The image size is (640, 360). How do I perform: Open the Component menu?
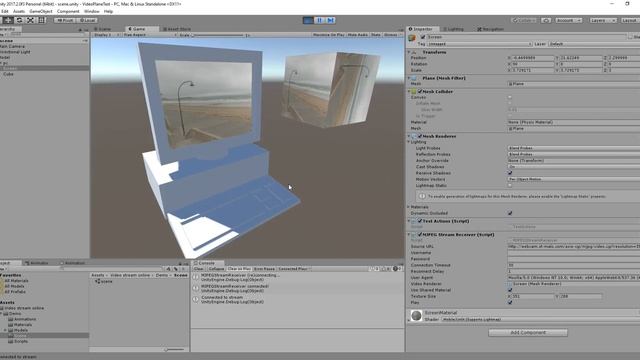68,11
